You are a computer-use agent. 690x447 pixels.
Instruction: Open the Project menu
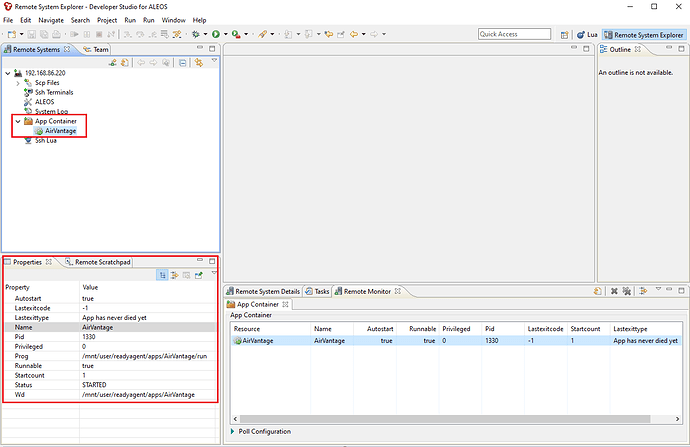[x=107, y=20]
